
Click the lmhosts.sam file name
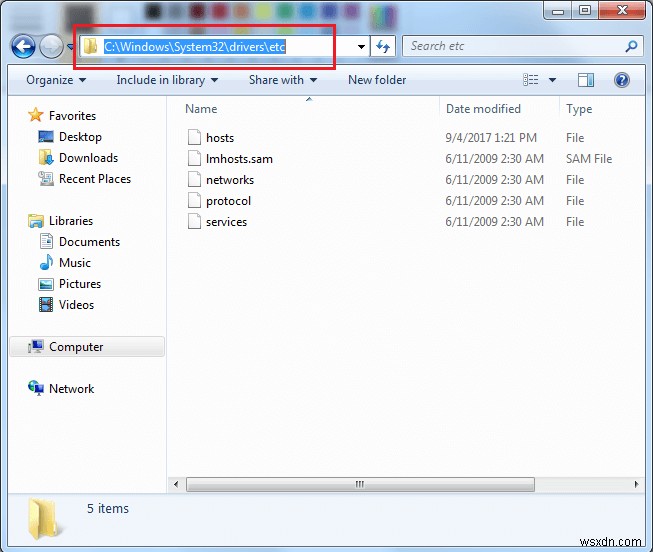click(239, 159)
